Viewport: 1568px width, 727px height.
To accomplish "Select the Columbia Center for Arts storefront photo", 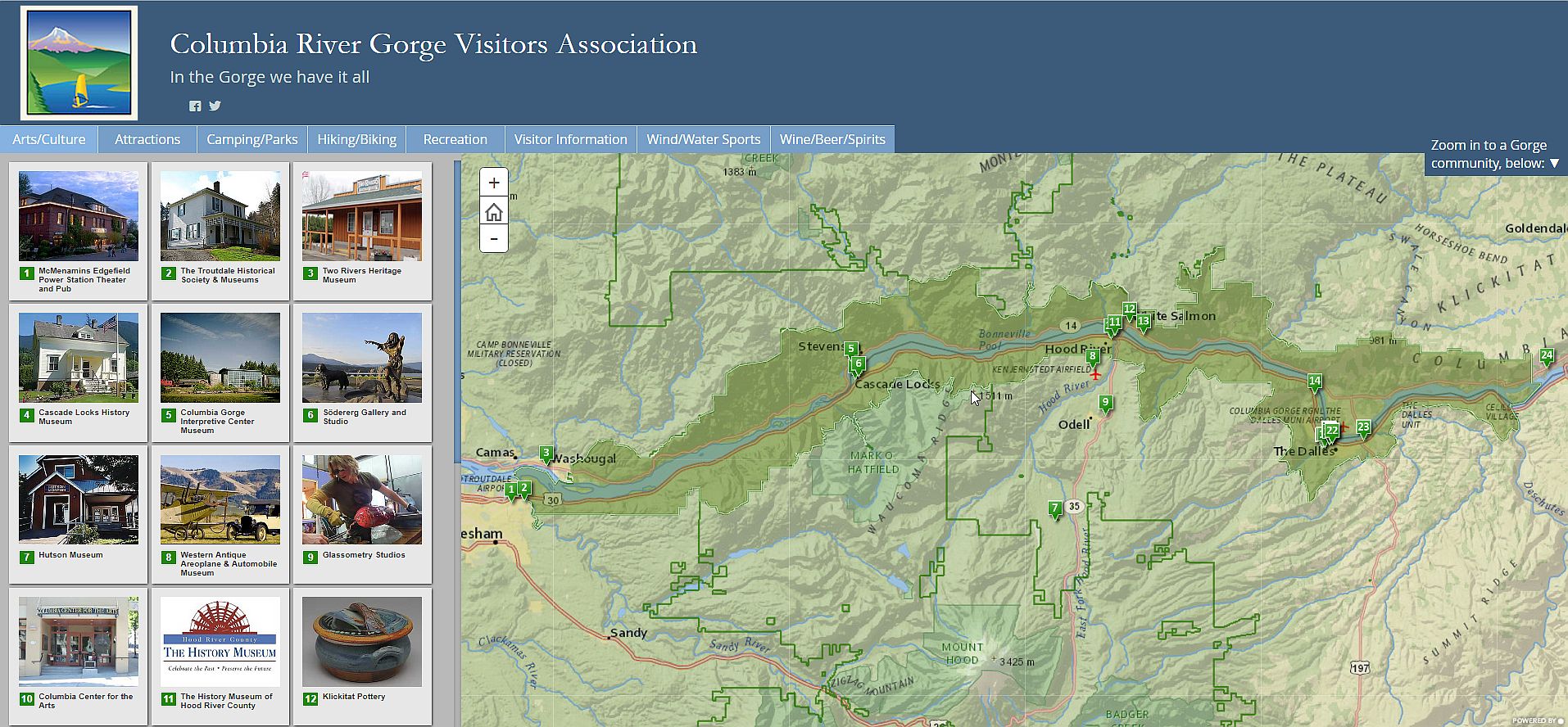I will tap(79, 642).
